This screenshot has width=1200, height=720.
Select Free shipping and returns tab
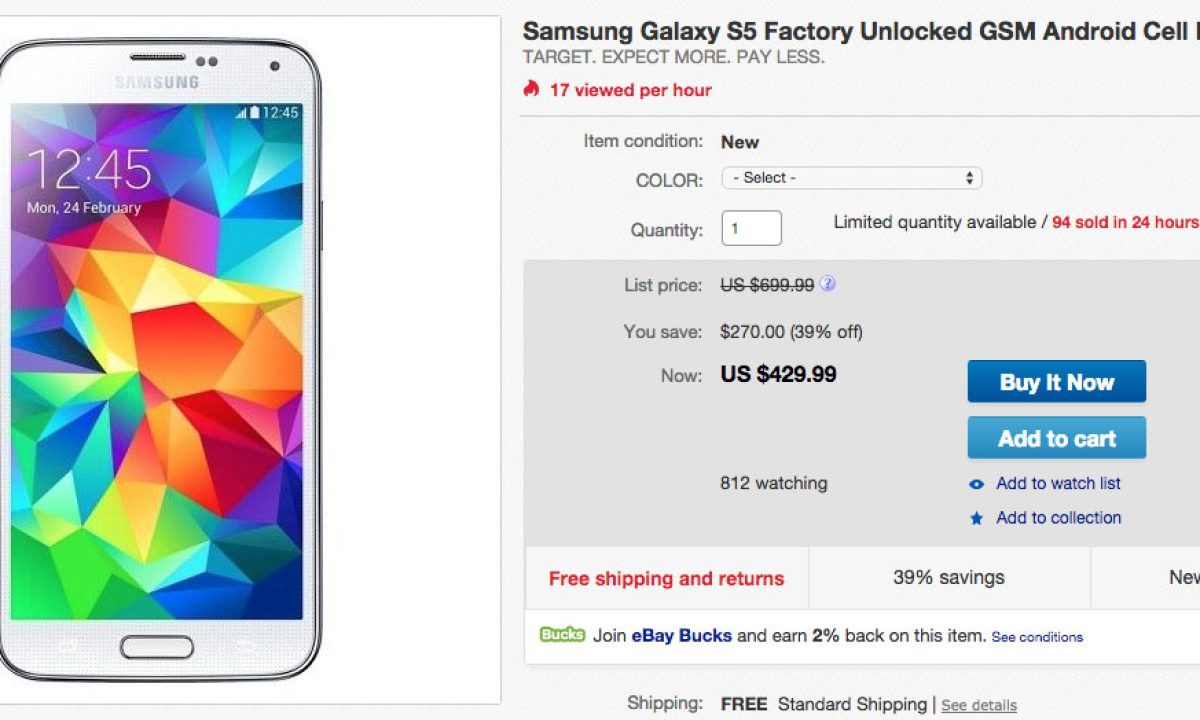click(666, 578)
